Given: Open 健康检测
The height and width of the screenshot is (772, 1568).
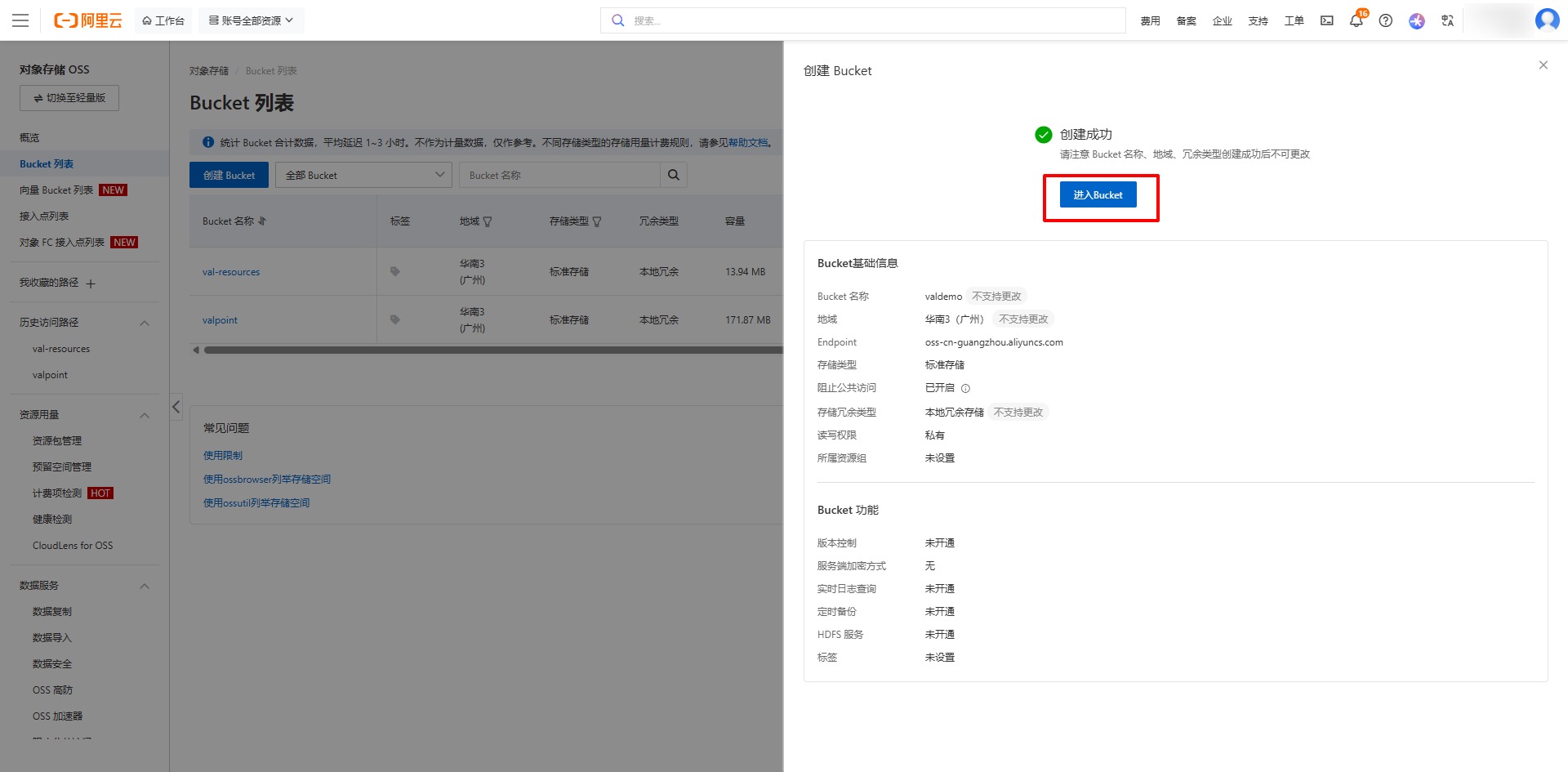Looking at the screenshot, I should [x=52, y=520].
